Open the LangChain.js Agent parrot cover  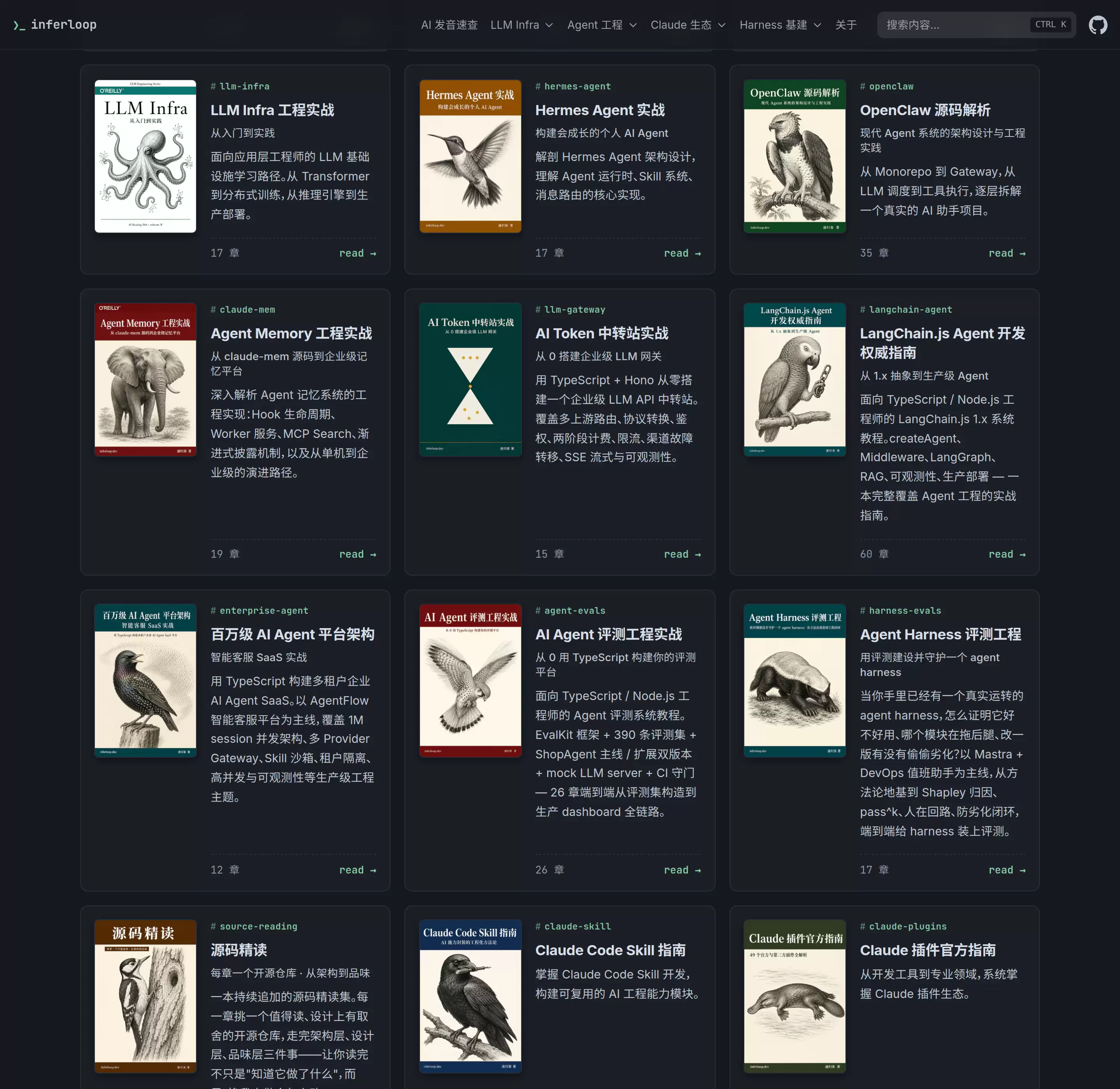pos(794,379)
